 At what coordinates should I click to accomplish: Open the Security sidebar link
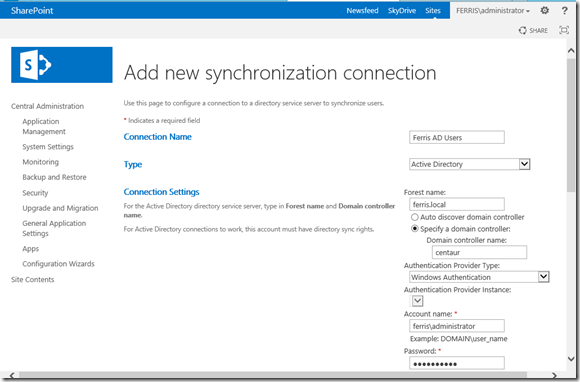click(x=35, y=193)
